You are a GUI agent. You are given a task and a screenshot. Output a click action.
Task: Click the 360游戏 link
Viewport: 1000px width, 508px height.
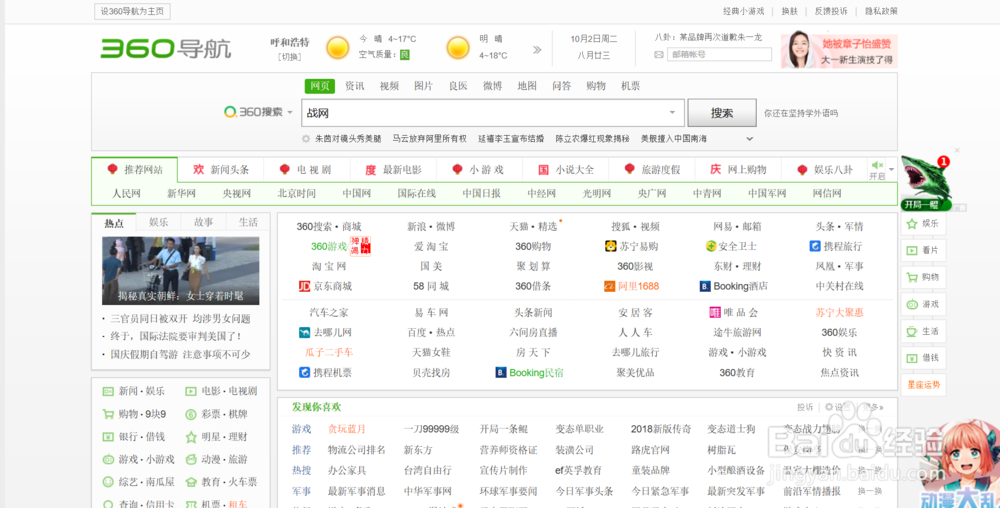click(329, 246)
